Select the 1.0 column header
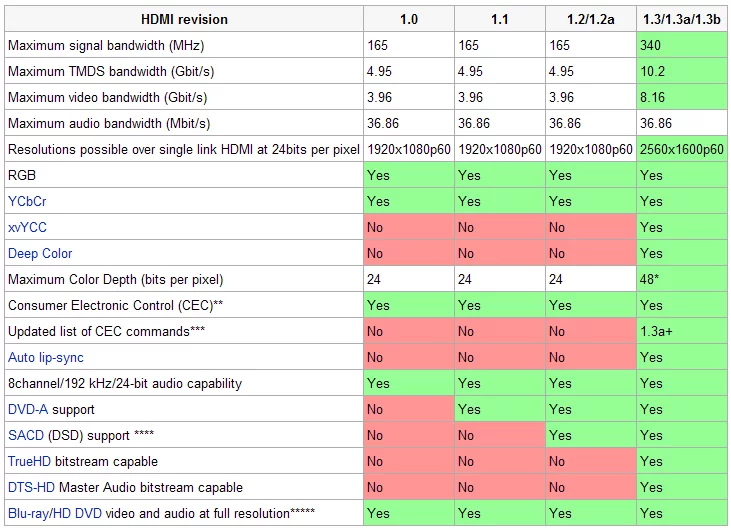This screenshot has width=731, height=530. [x=408, y=19]
